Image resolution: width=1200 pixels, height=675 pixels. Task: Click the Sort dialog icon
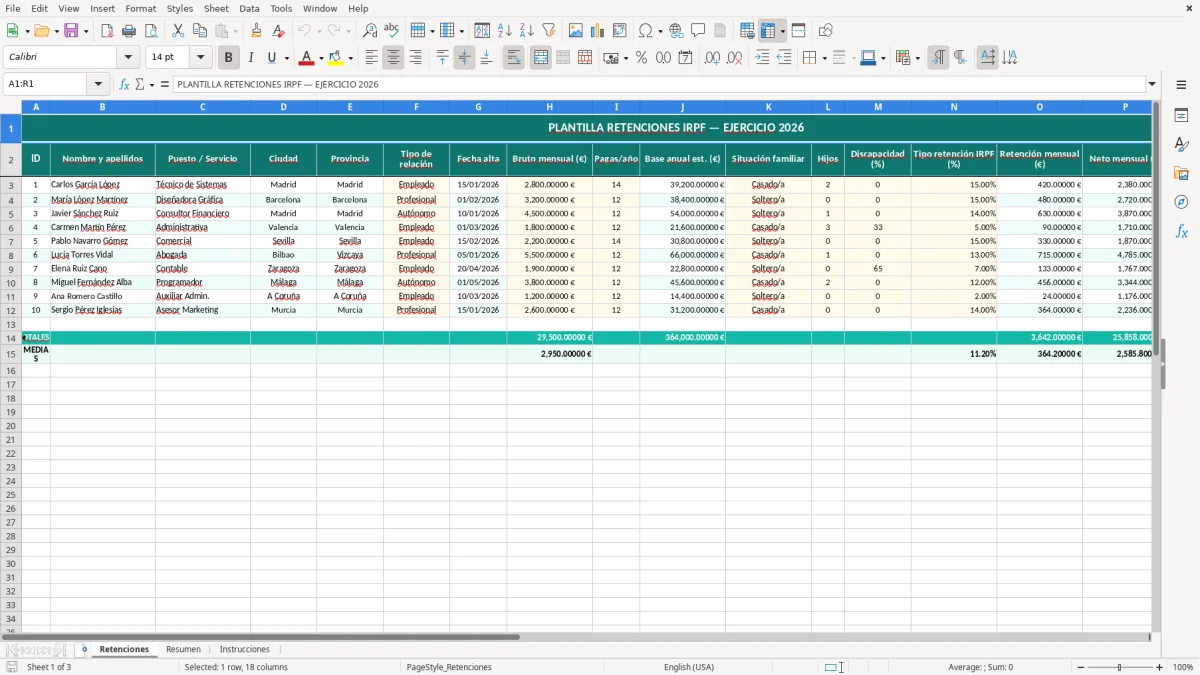[482, 31]
